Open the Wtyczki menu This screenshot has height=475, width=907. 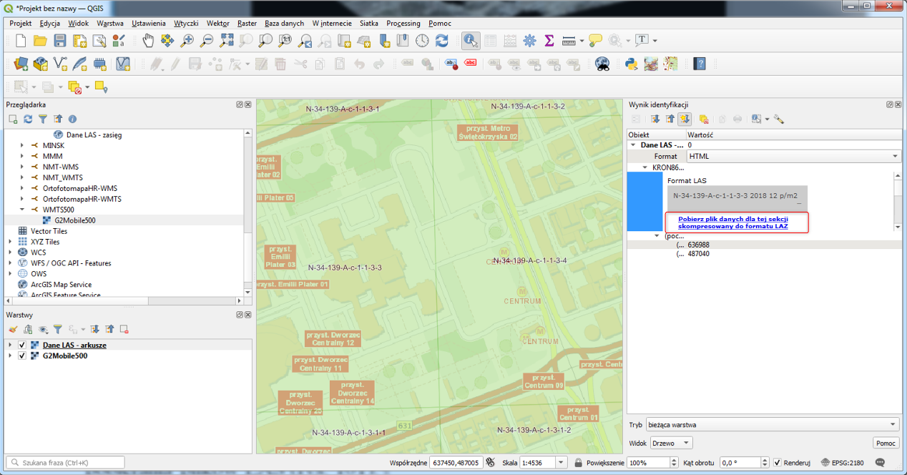[x=186, y=24]
